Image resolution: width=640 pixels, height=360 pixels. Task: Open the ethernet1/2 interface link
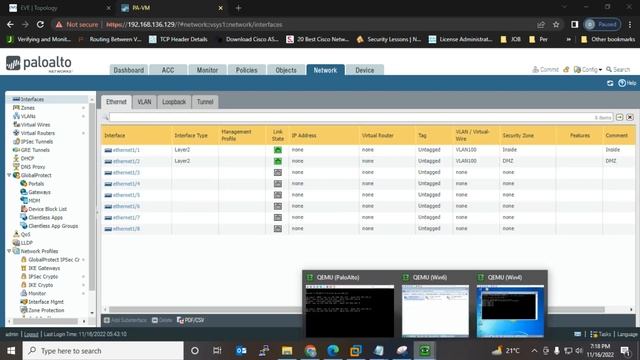point(126,161)
